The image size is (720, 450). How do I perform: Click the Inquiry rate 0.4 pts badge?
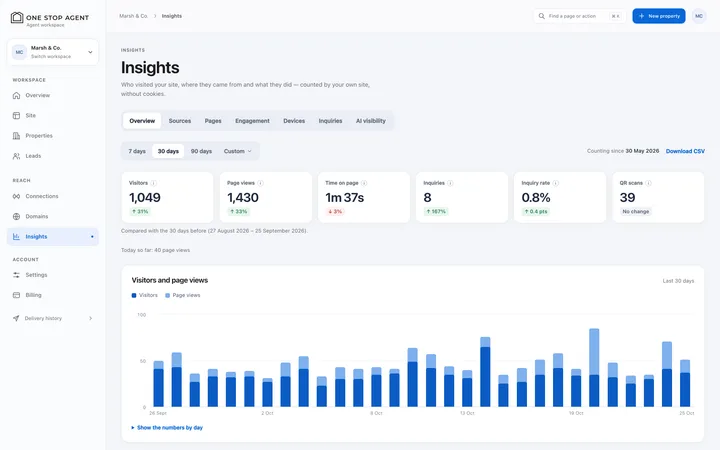[x=537, y=212]
